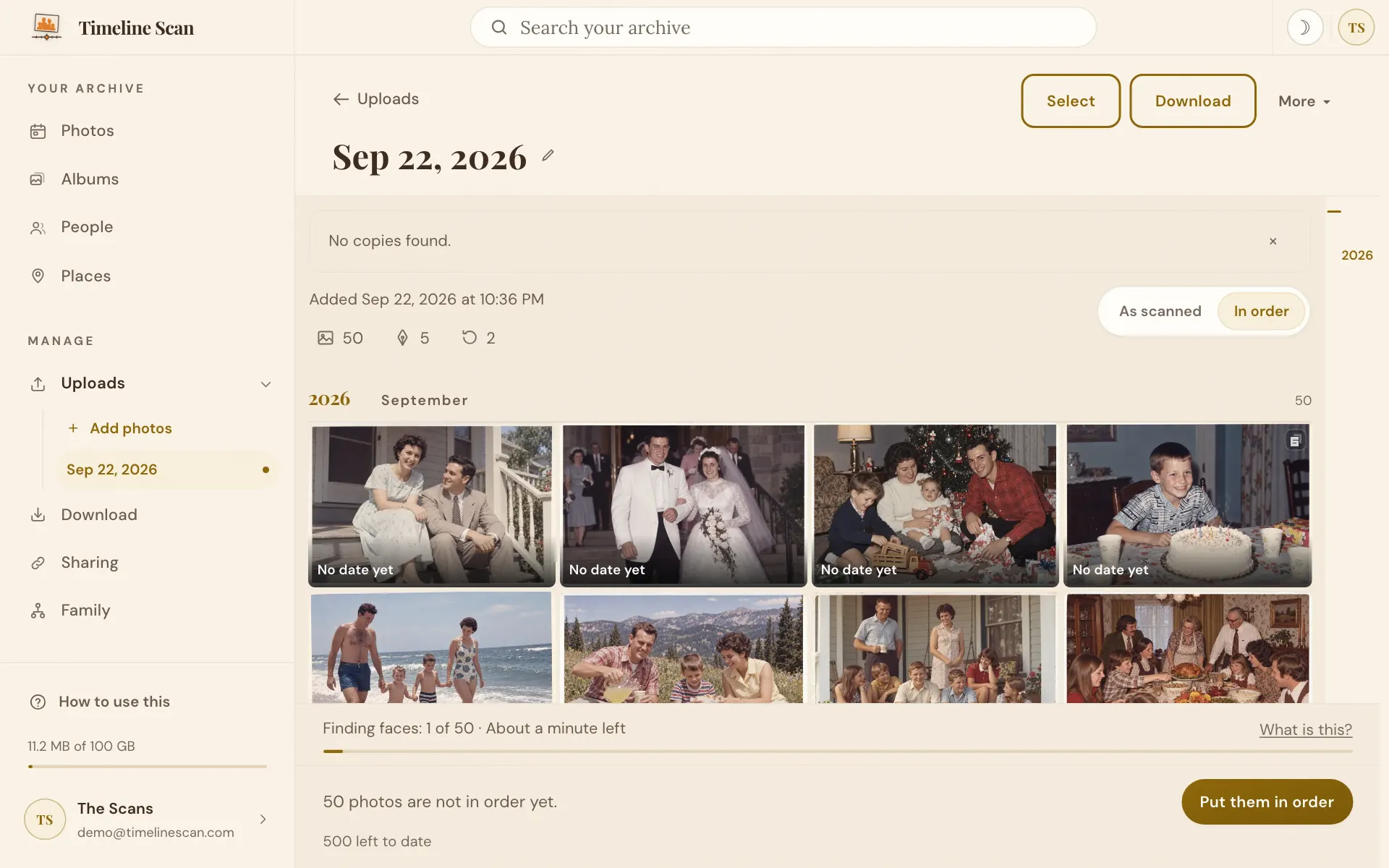Click the September month label
Image resolution: width=1389 pixels, height=868 pixels.
pyautogui.click(x=425, y=400)
